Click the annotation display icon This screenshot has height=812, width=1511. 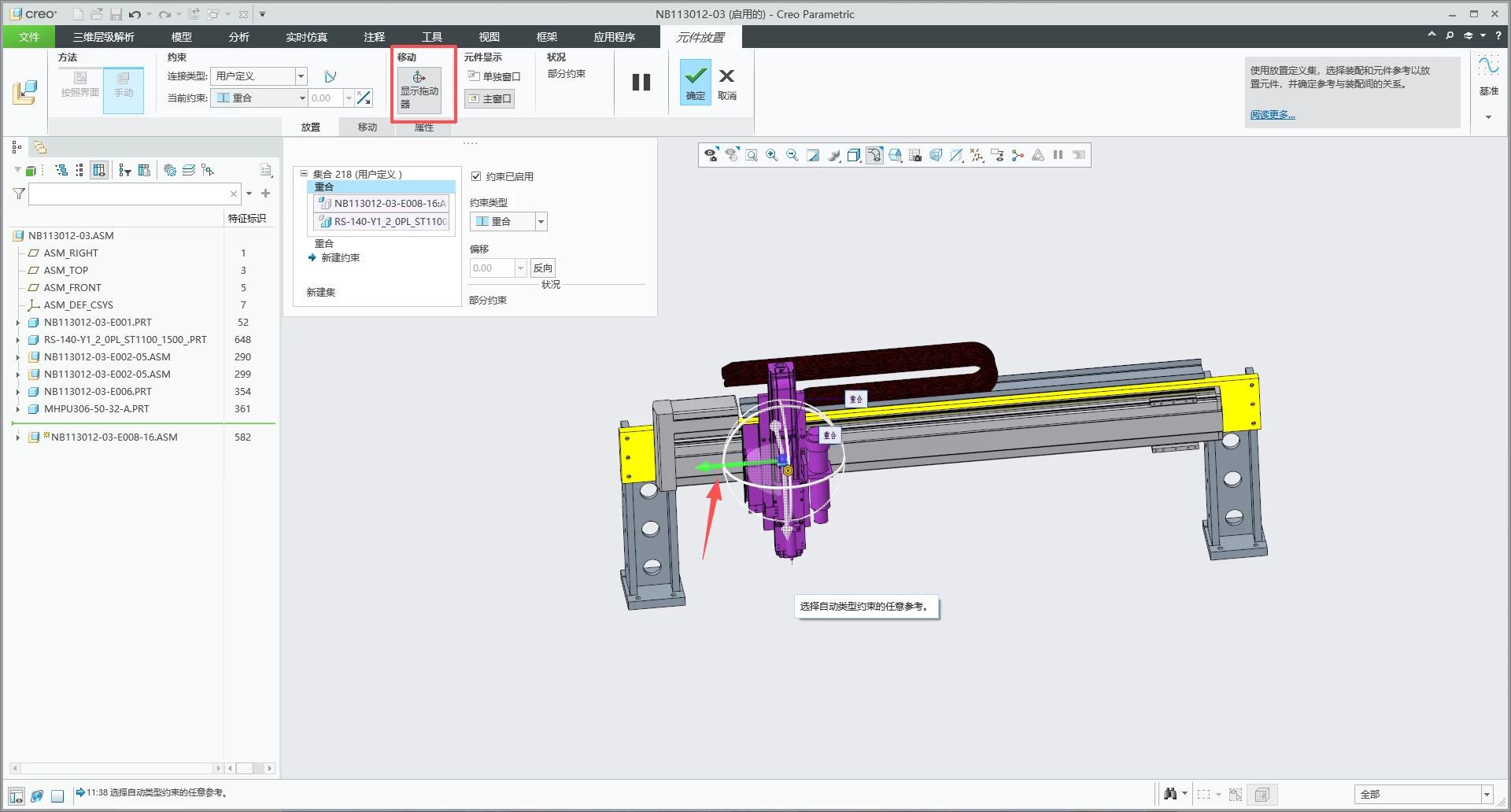coord(997,155)
